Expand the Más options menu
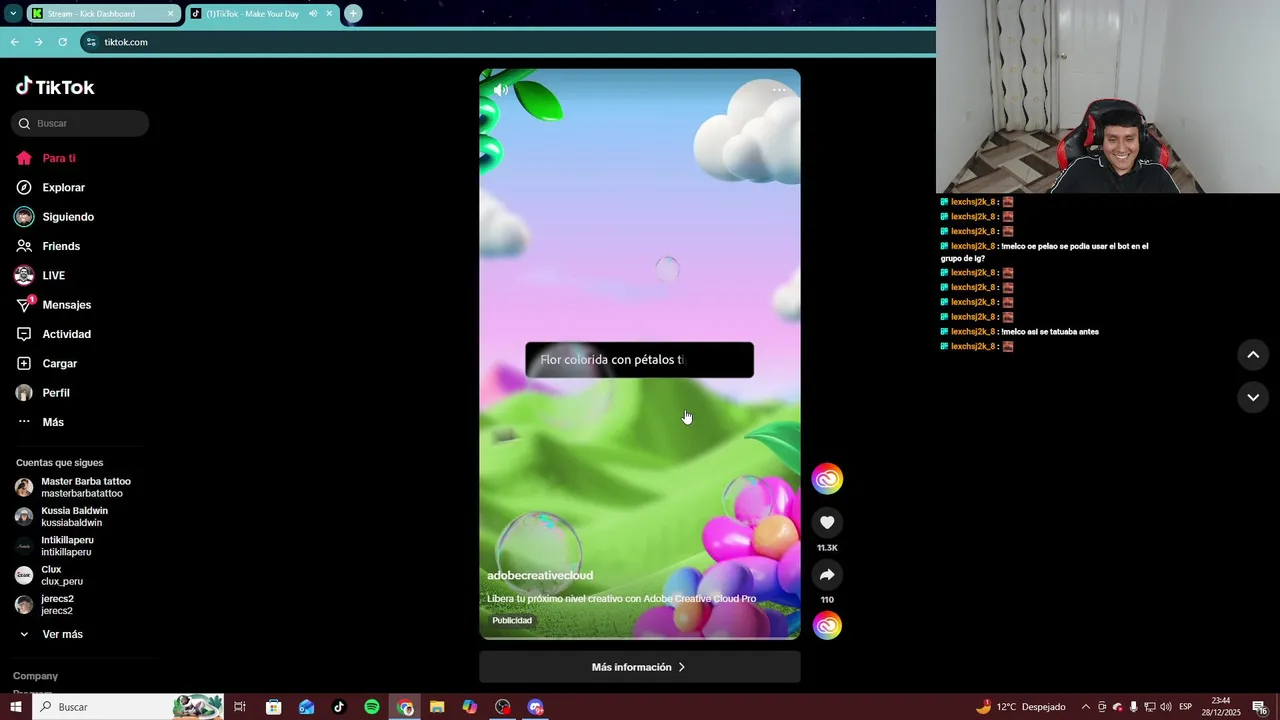Image resolution: width=1280 pixels, height=720 pixels. click(x=40, y=422)
